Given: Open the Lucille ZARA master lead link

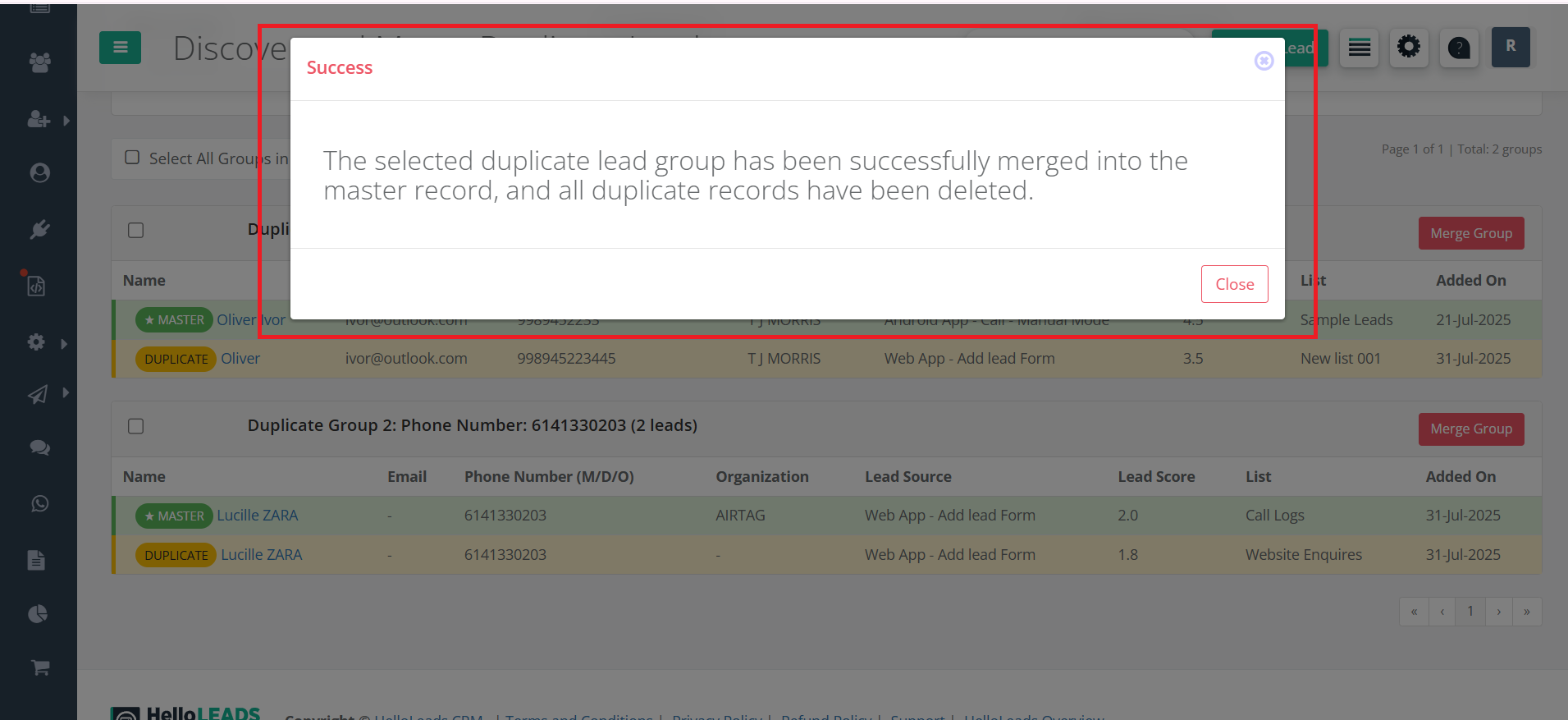Looking at the screenshot, I should 257,516.
